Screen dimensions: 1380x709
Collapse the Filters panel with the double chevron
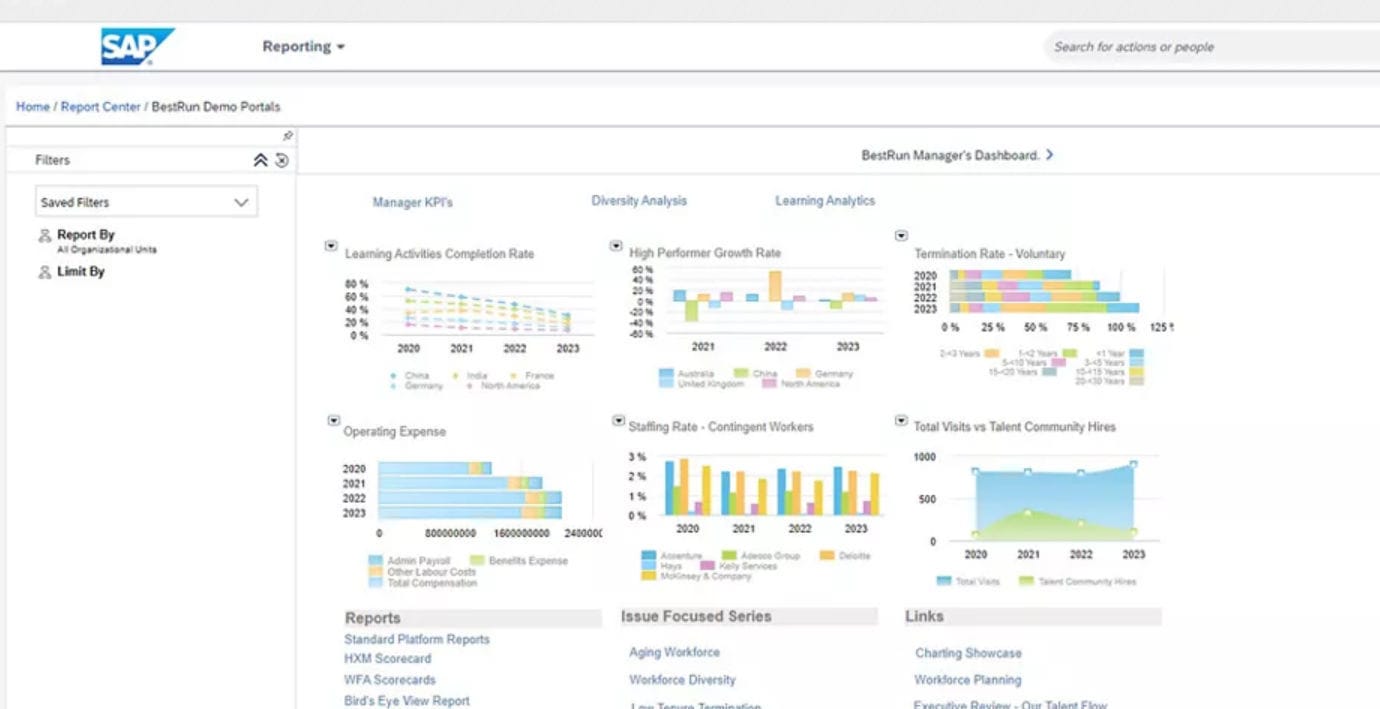tap(261, 158)
